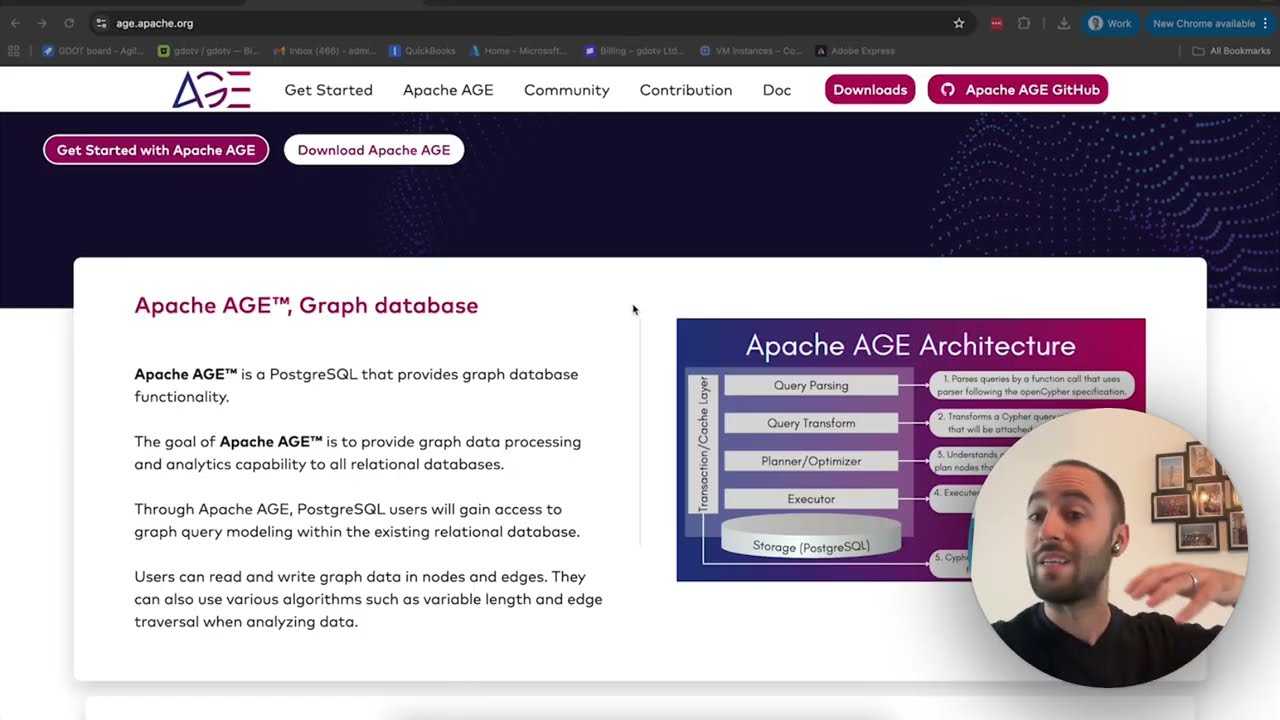Open Inbox (466) Gmail bookmark
Screen dimensions: 1280x720
[325, 51]
